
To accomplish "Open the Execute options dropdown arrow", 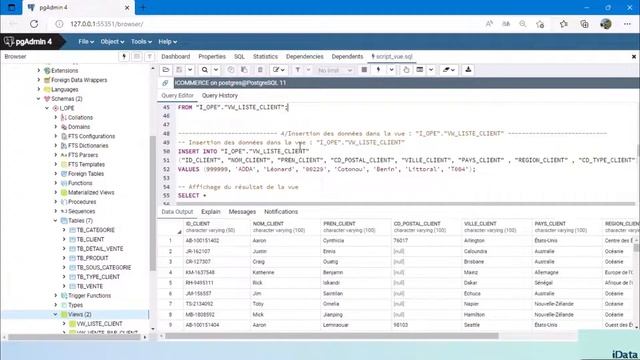I will 391,70.
